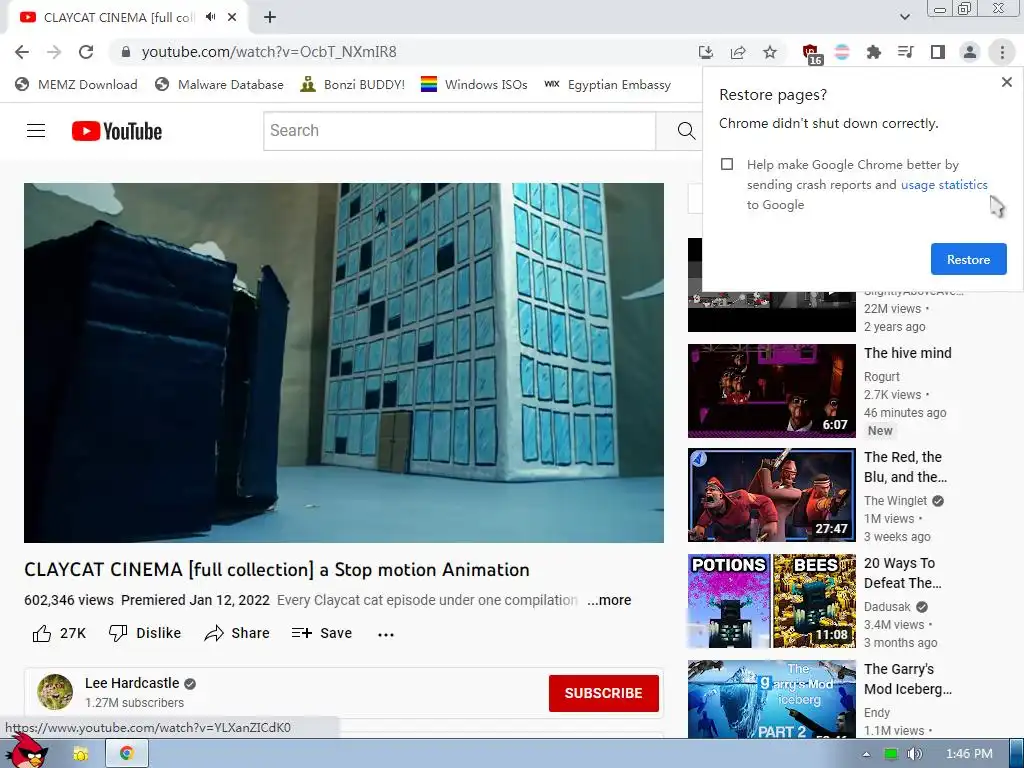Open the Malware Database bookmark
Screen dimensions: 1024x768
[219, 85]
